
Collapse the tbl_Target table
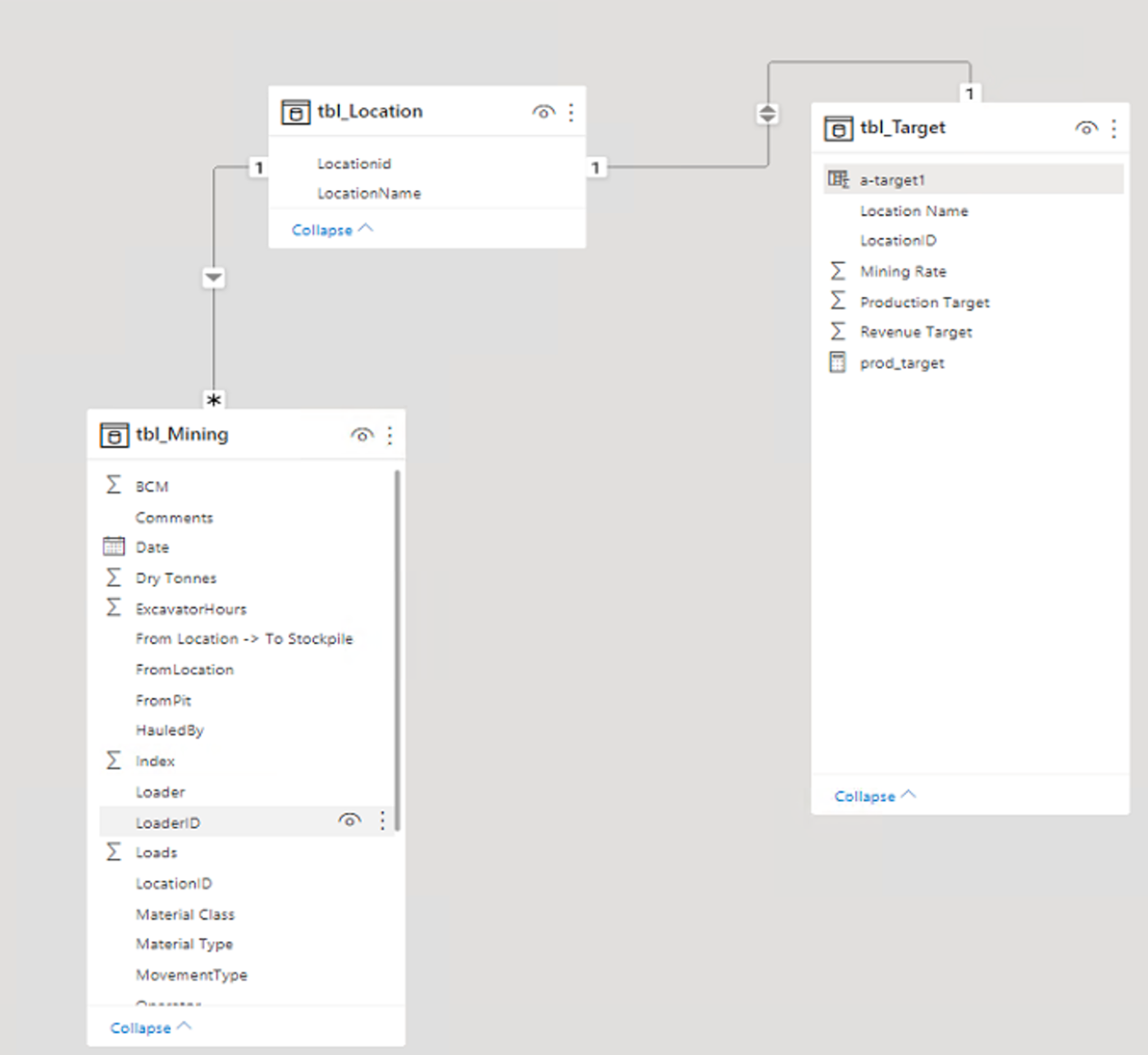(x=875, y=796)
